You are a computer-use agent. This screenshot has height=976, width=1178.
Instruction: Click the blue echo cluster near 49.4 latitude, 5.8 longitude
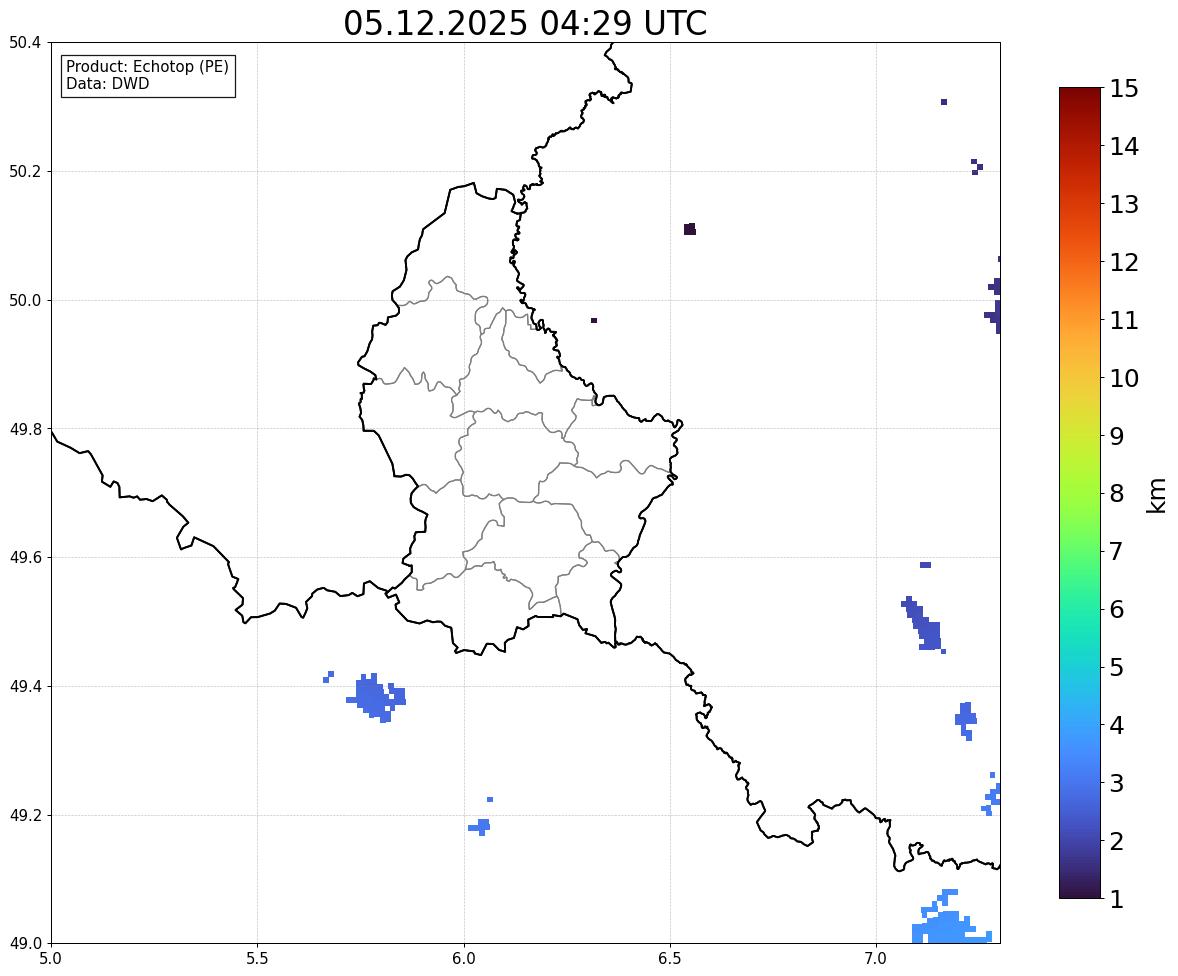click(373, 698)
